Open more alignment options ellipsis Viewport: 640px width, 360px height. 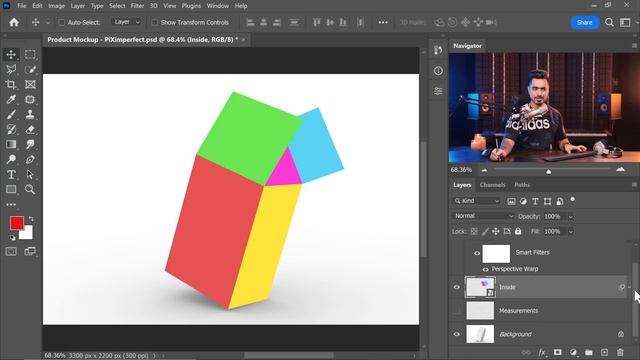[383, 22]
